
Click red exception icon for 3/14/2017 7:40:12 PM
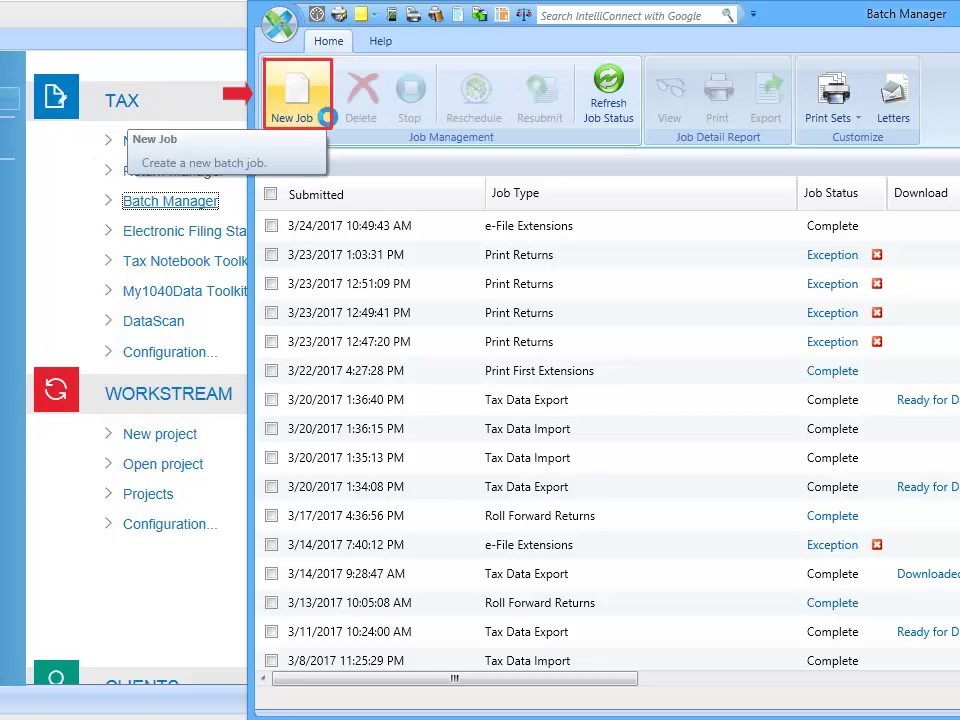click(877, 545)
